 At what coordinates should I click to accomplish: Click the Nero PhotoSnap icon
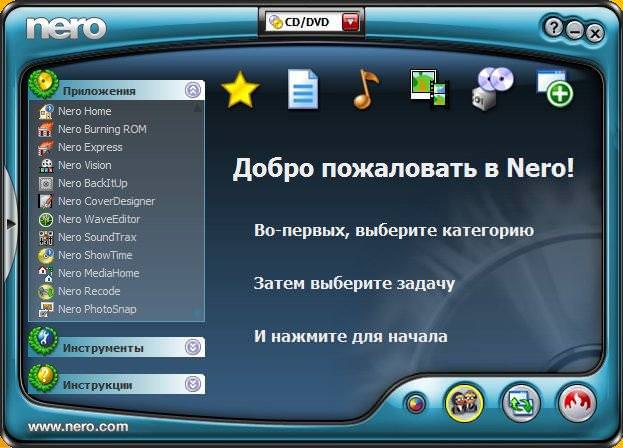click(x=46, y=309)
